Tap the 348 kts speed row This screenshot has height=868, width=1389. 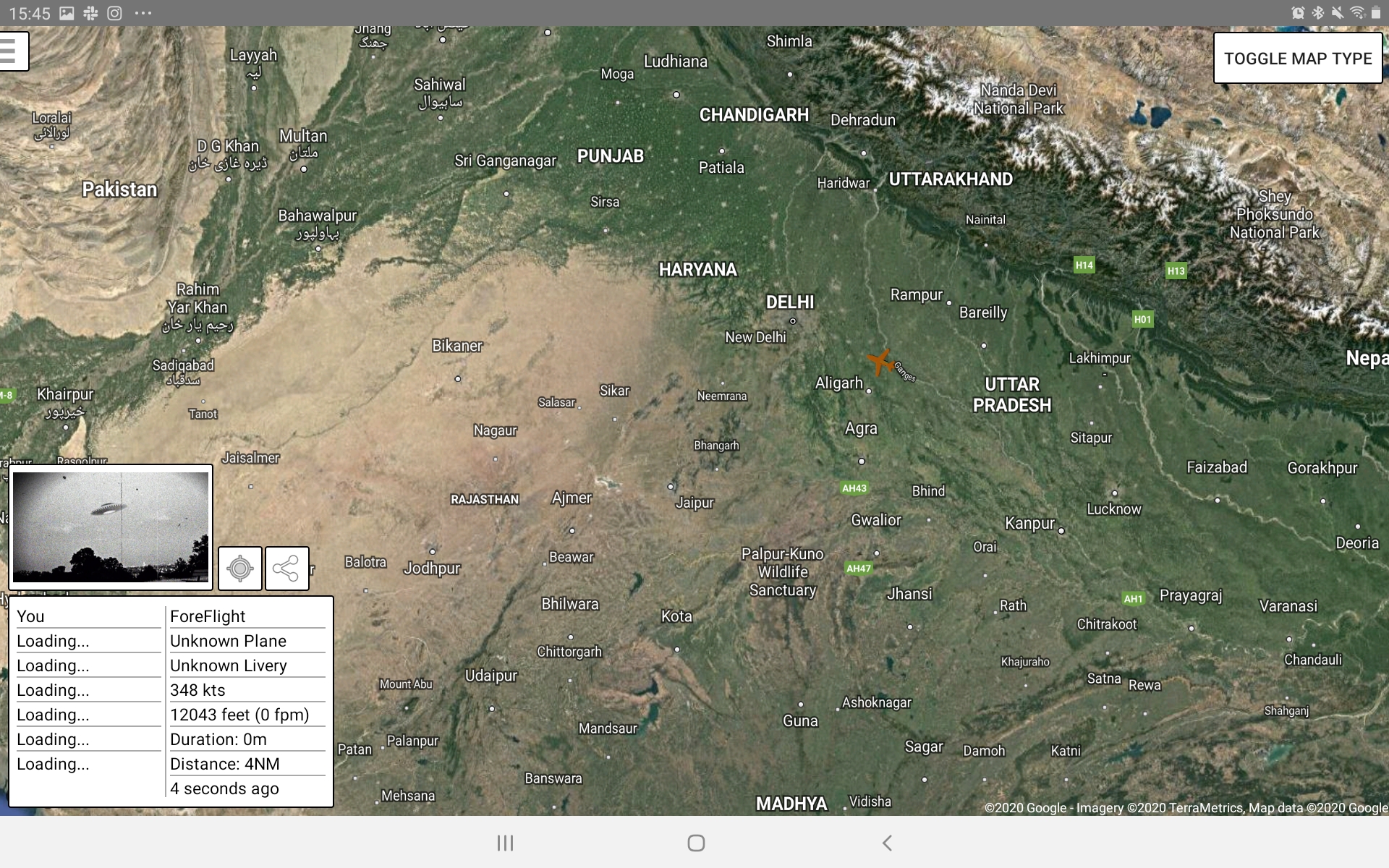click(246, 690)
